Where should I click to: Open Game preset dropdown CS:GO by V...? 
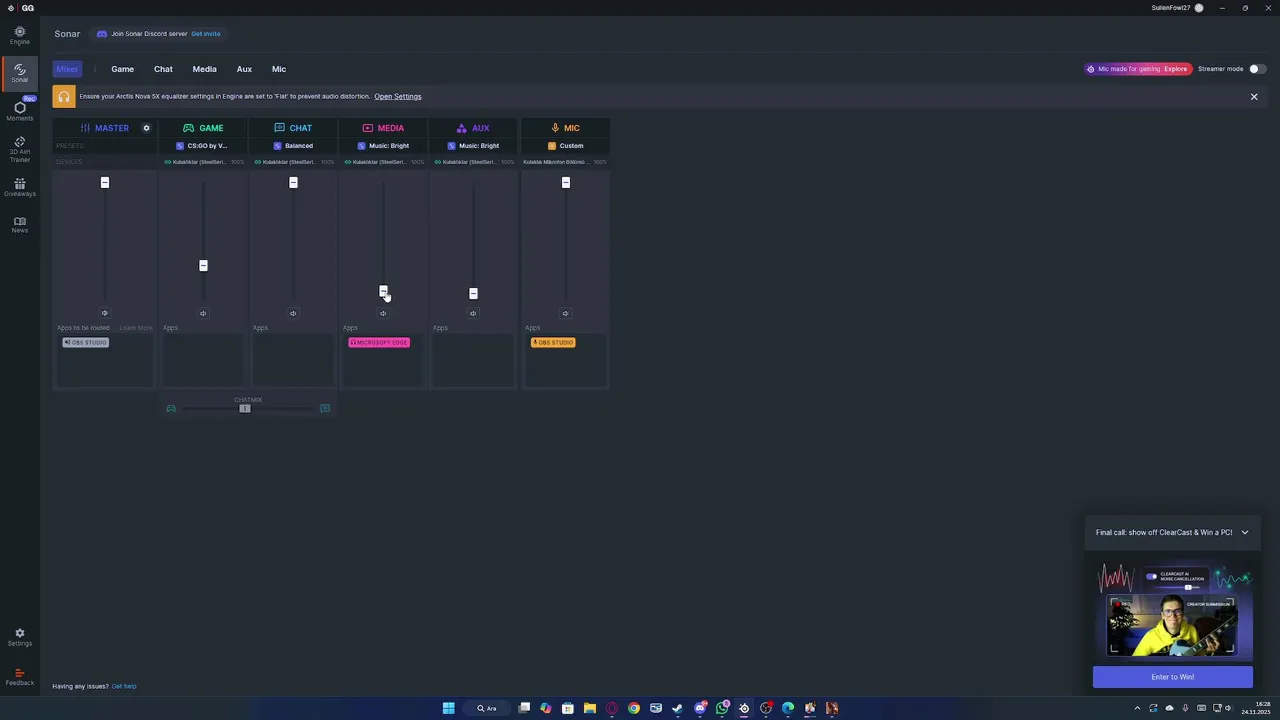(x=203, y=146)
